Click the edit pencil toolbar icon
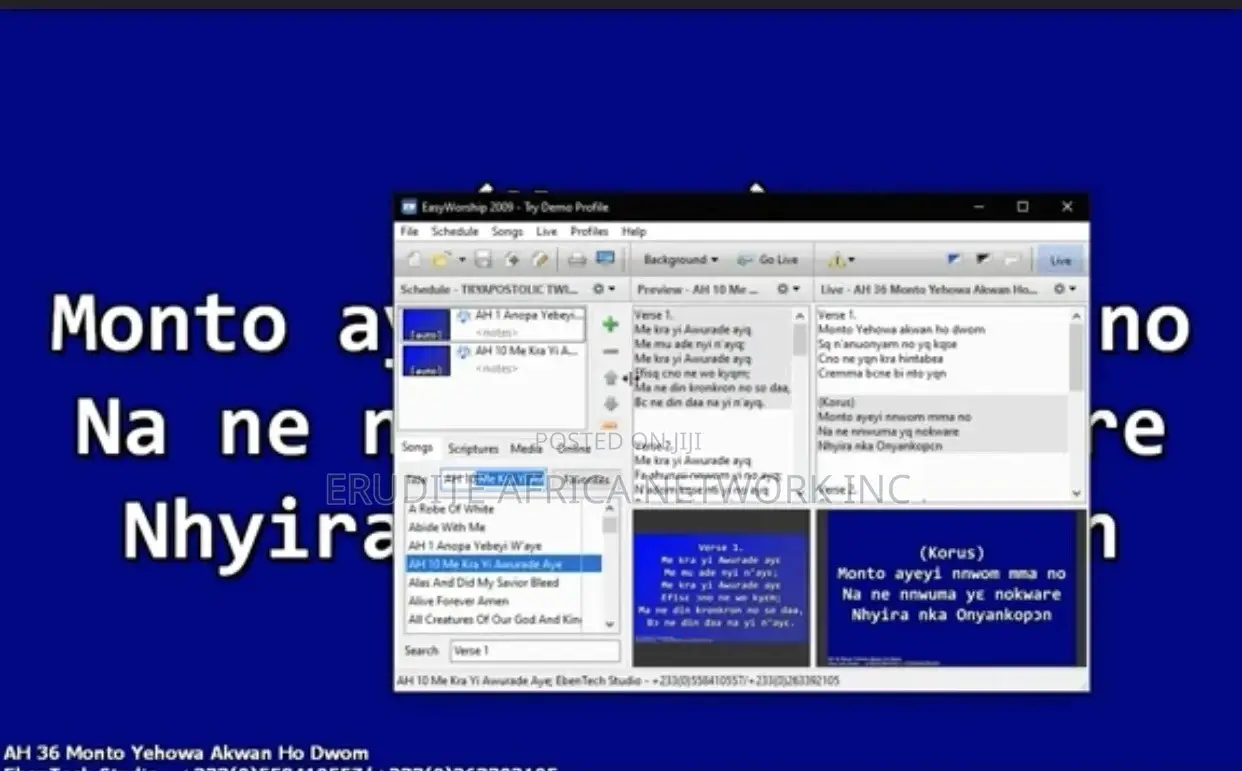This screenshot has width=1242, height=771. (x=541, y=260)
